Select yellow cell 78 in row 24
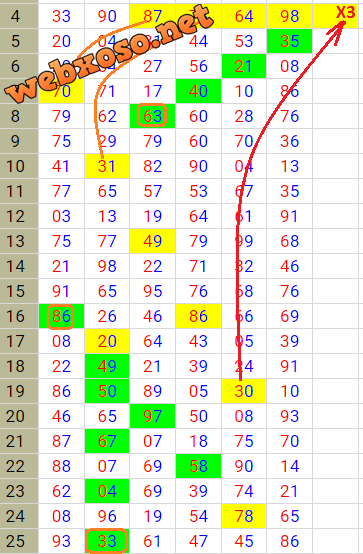The height and width of the screenshot is (554, 363). tap(244, 516)
